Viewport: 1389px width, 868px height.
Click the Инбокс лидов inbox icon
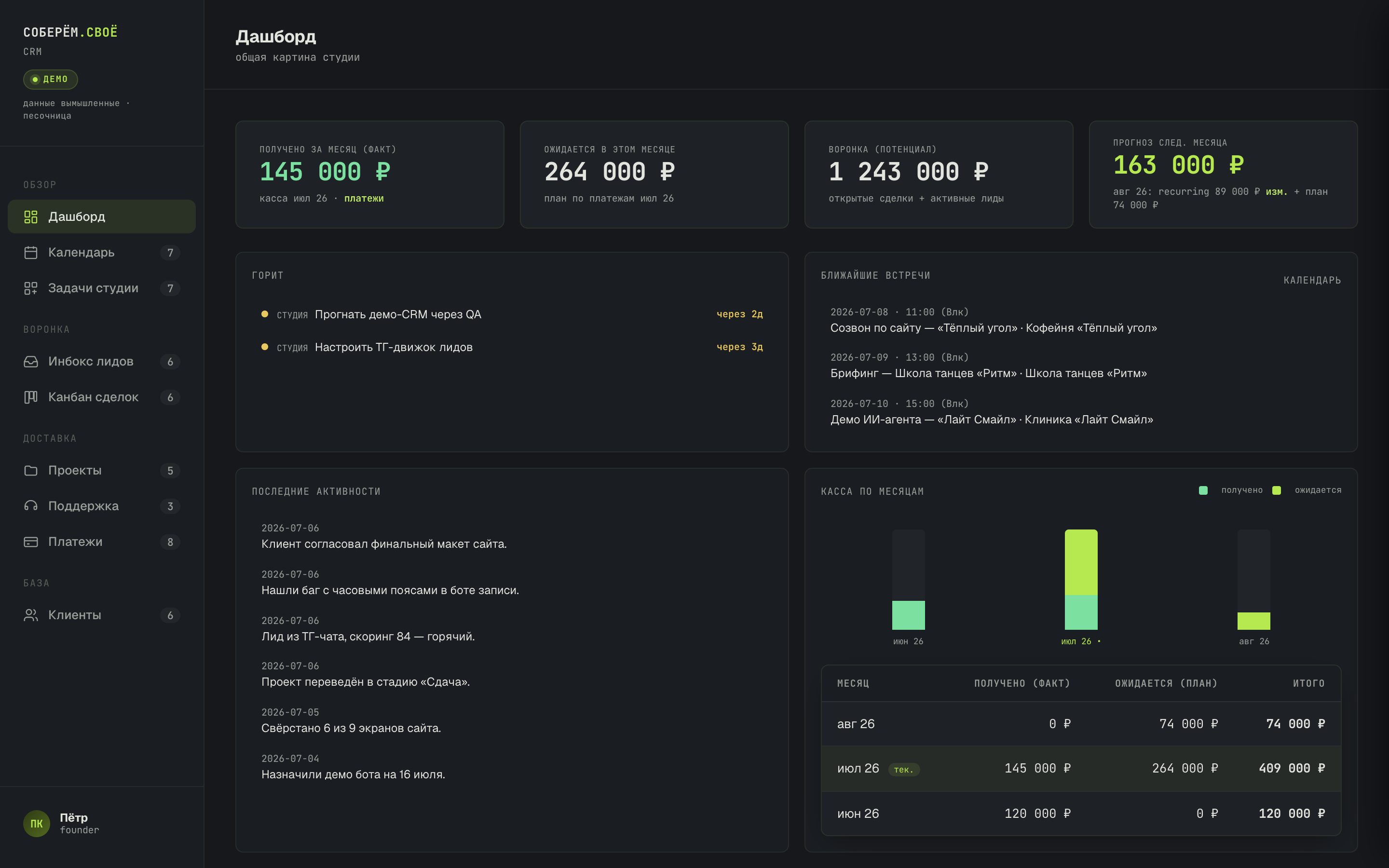click(x=31, y=362)
